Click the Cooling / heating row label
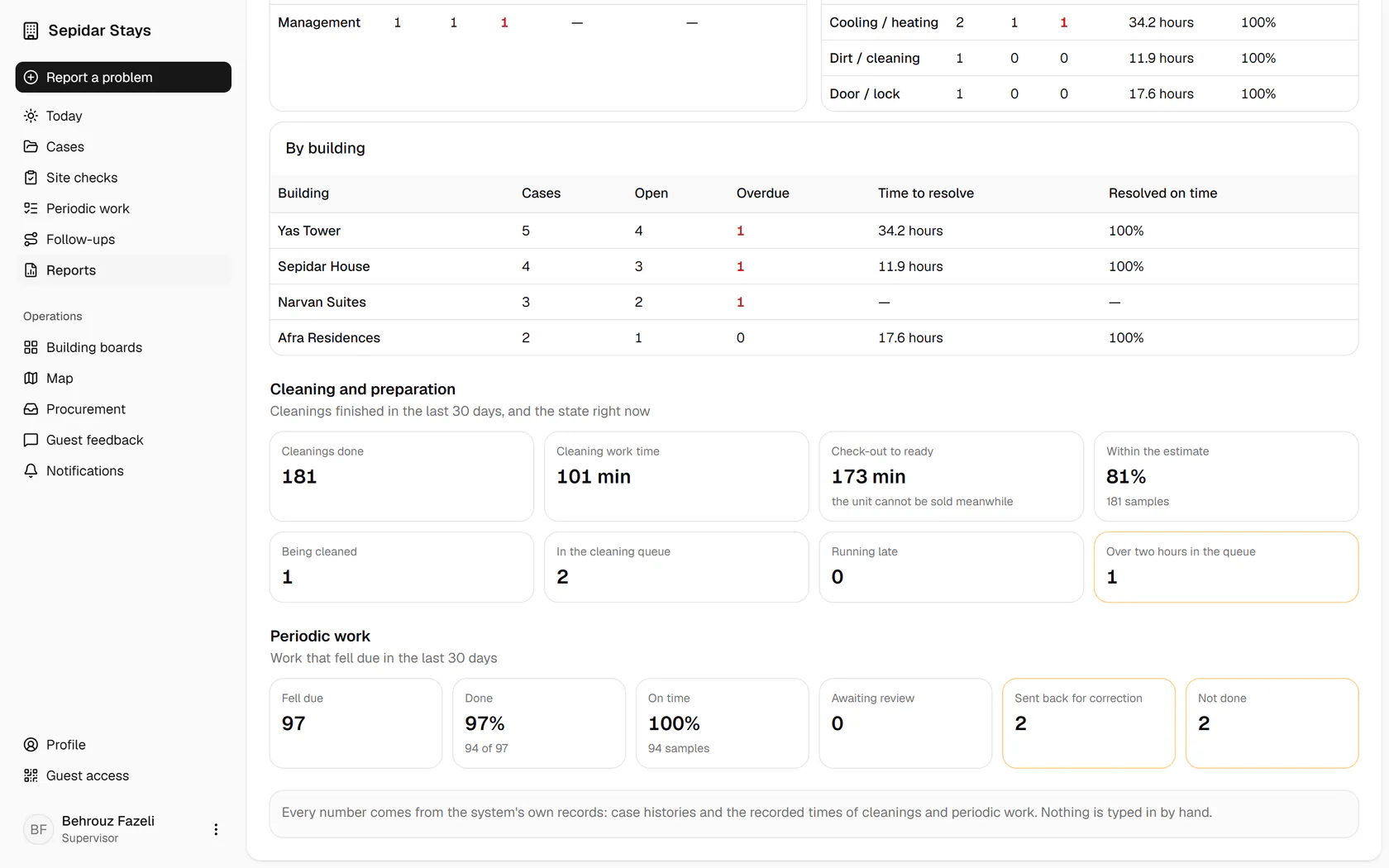This screenshot has height=868, width=1389. 884,22
